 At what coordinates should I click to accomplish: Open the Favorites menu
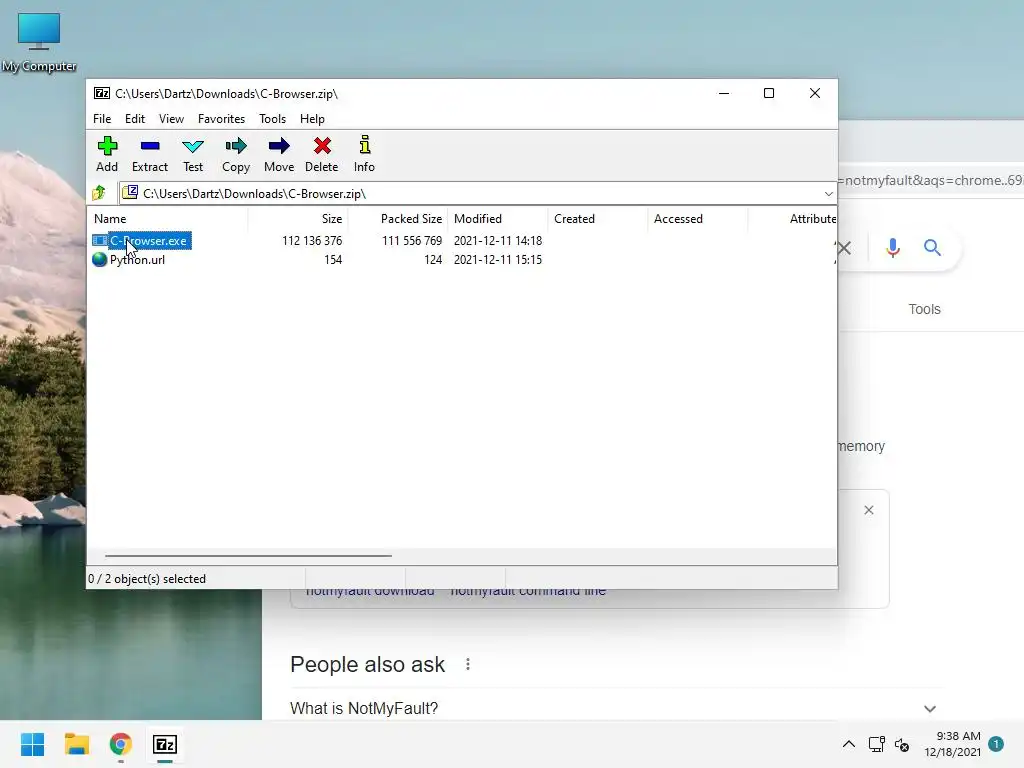tap(221, 119)
